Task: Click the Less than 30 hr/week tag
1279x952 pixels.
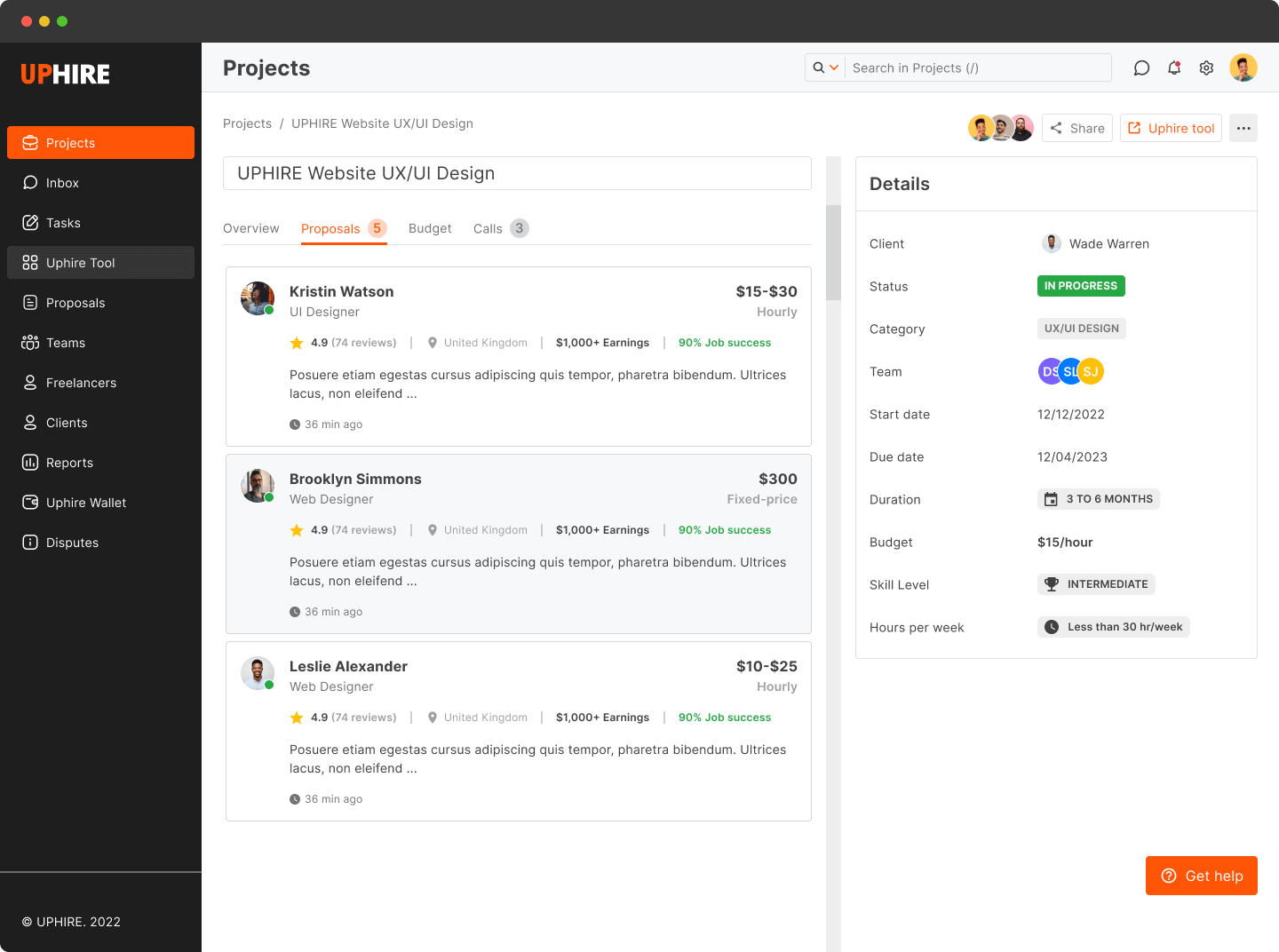Action: point(1114,627)
